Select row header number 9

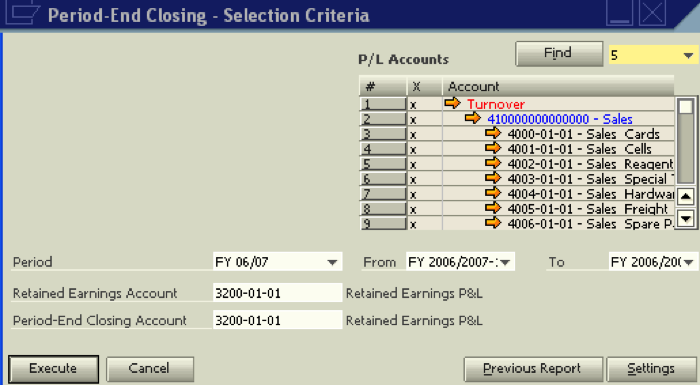[383, 223]
